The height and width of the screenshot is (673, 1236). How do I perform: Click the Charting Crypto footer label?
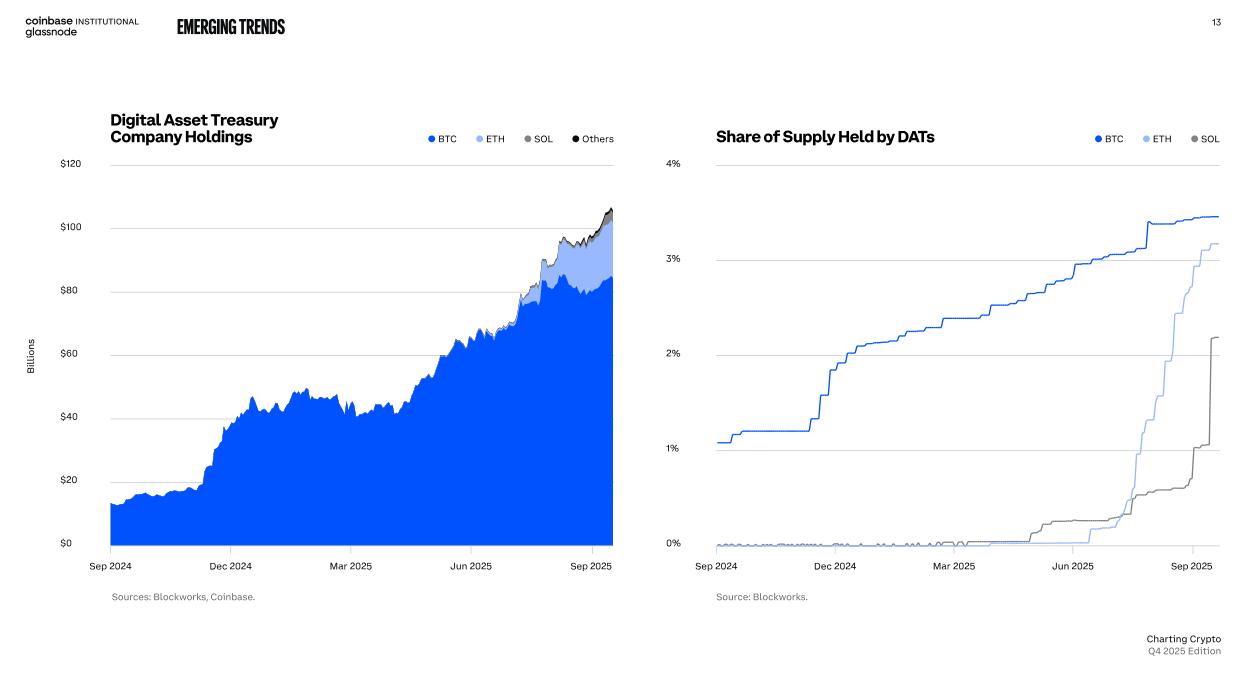click(1183, 639)
